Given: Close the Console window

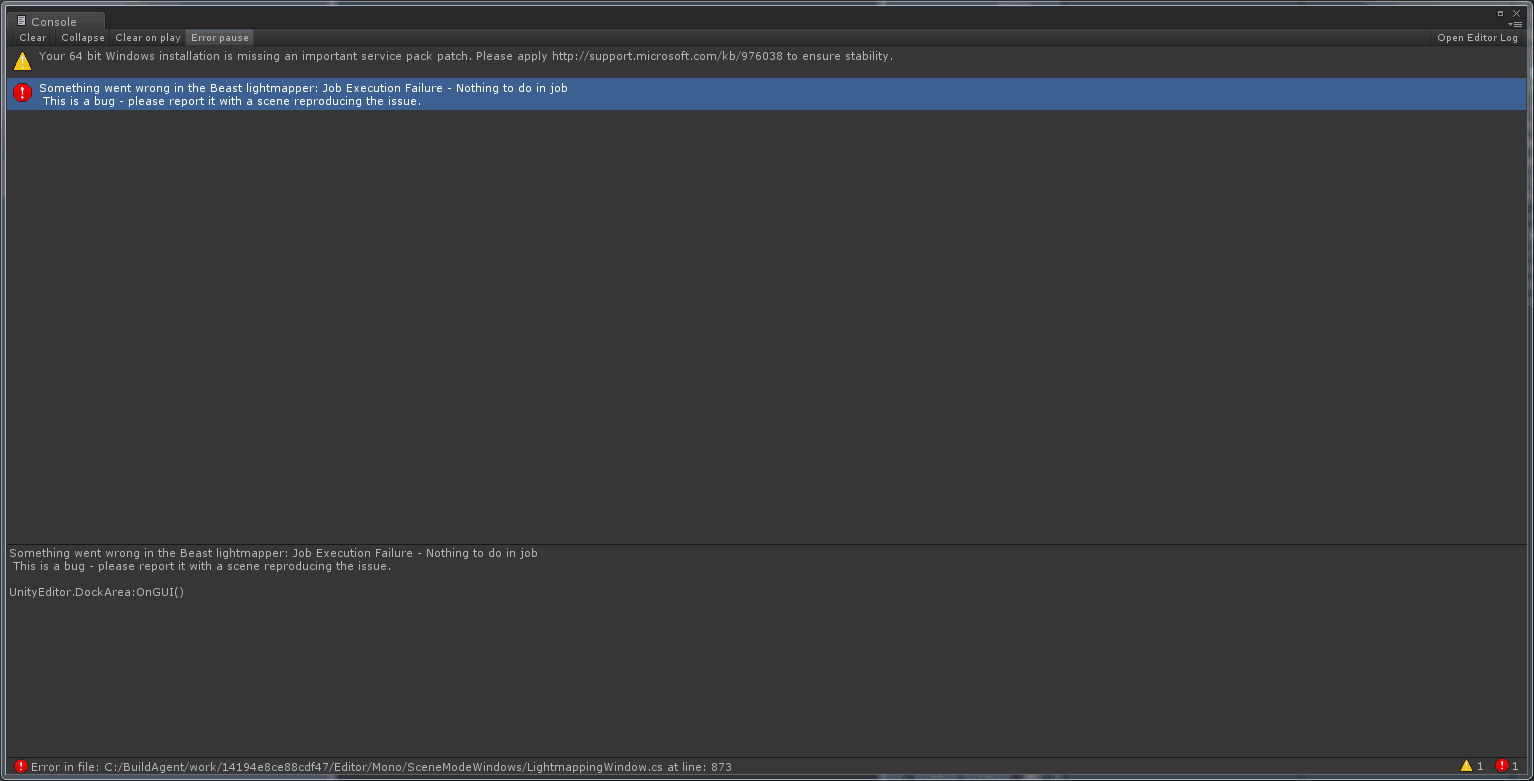Looking at the screenshot, I should tap(1516, 13).
